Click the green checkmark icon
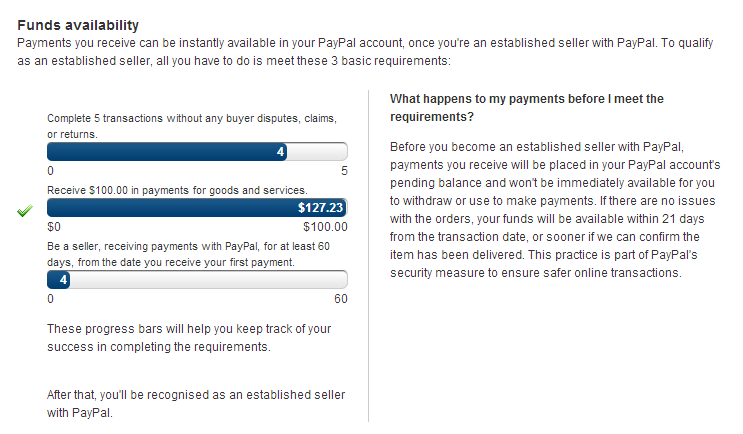 click(x=26, y=210)
